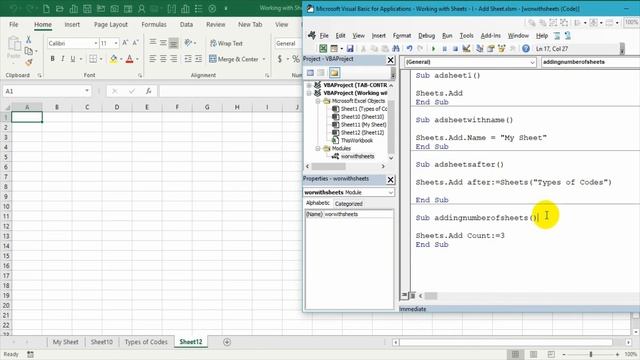Decrease font size in Excel ribbon
This screenshot has height=360, width=640.
click(136, 43)
